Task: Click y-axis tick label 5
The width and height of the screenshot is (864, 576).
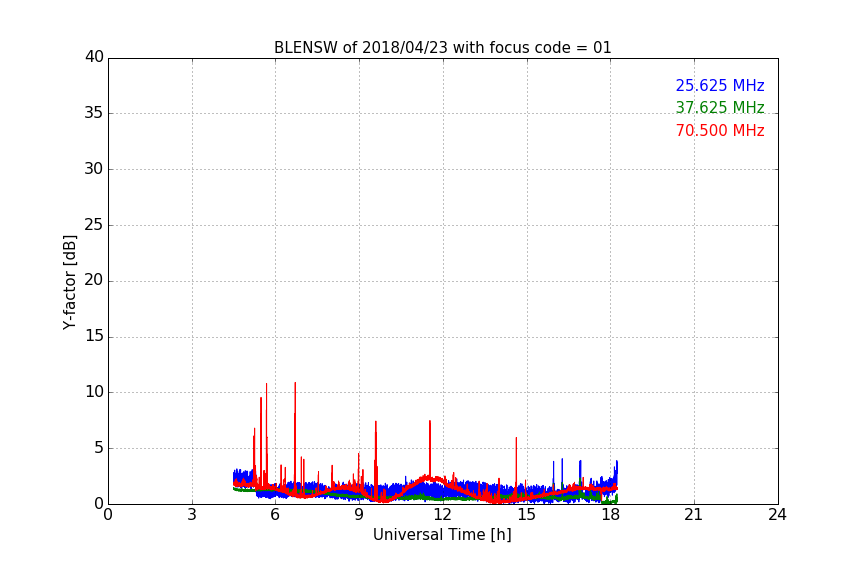Action: pyautogui.click(x=99, y=448)
